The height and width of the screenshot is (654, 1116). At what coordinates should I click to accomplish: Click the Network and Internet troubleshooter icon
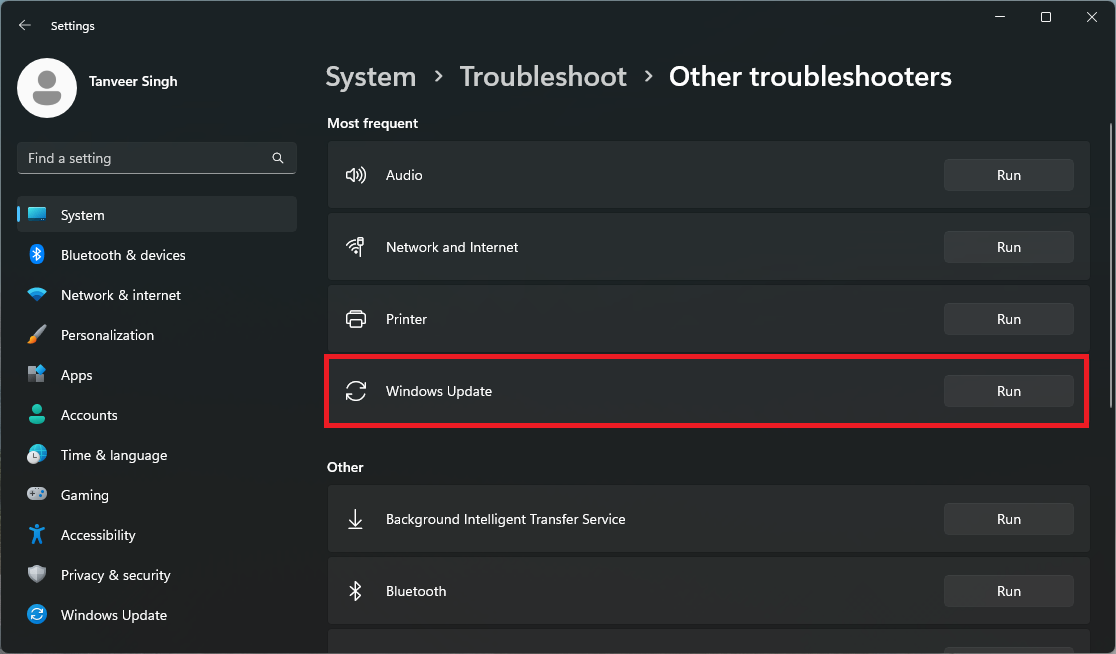(356, 246)
